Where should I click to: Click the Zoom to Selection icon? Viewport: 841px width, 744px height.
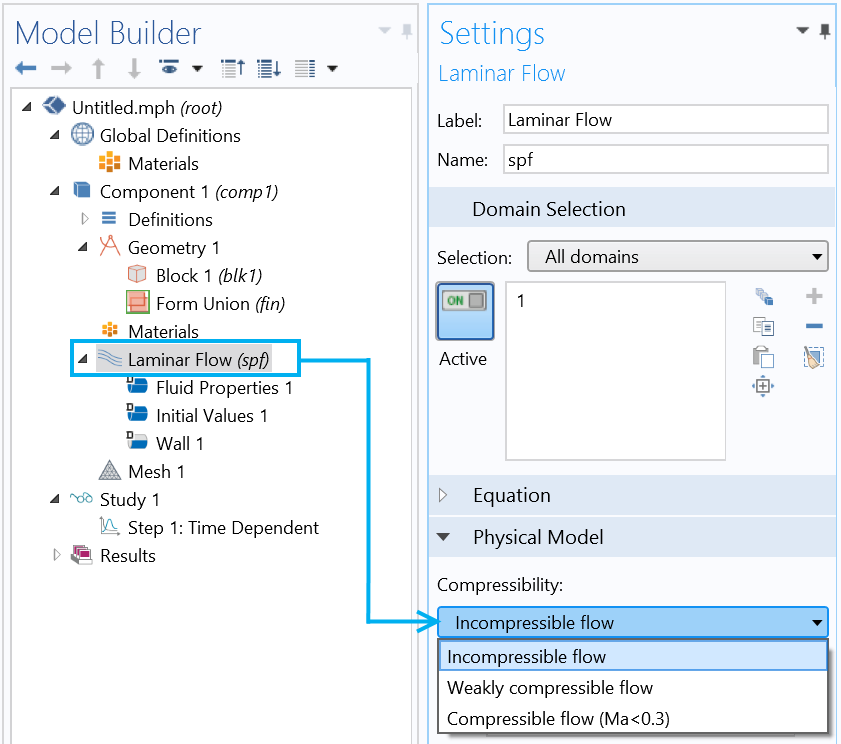pos(763,386)
